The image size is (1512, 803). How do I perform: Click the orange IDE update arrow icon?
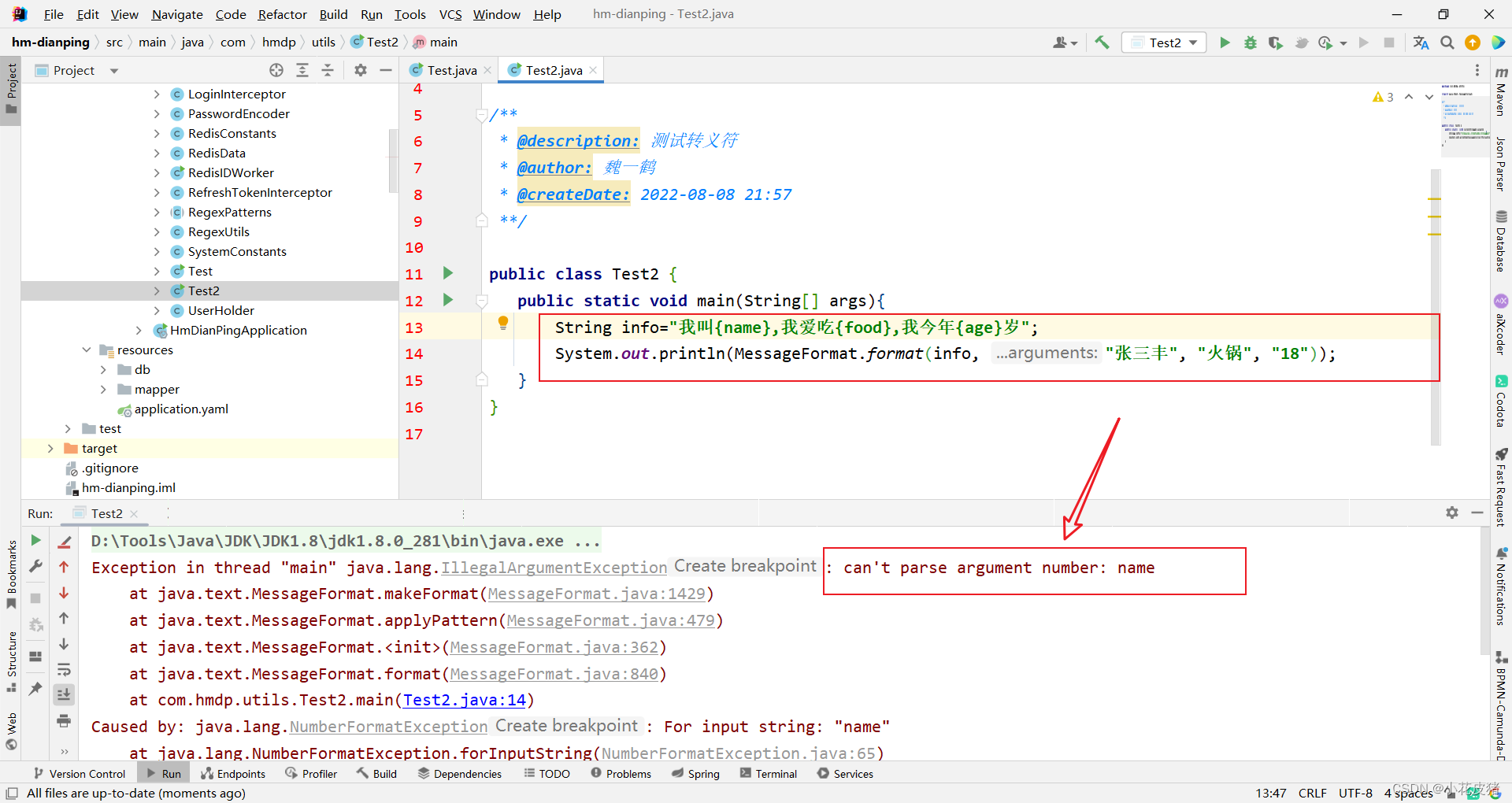(x=1473, y=43)
